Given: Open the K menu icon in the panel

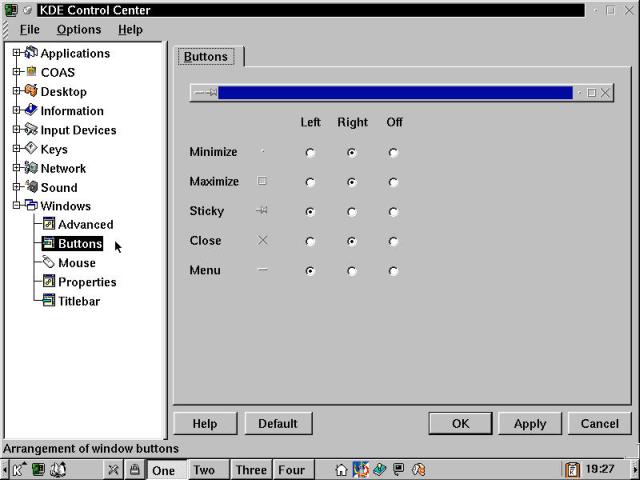Looking at the screenshot, I should [18, 470].
